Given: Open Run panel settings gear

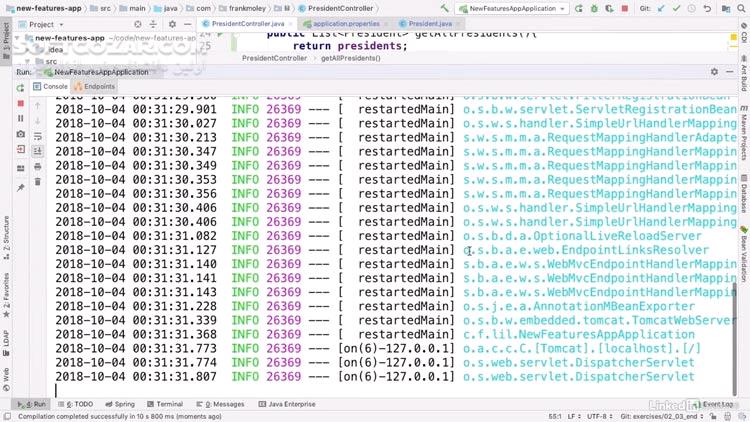Looking at the screenshot, I should tap(714, 72).
